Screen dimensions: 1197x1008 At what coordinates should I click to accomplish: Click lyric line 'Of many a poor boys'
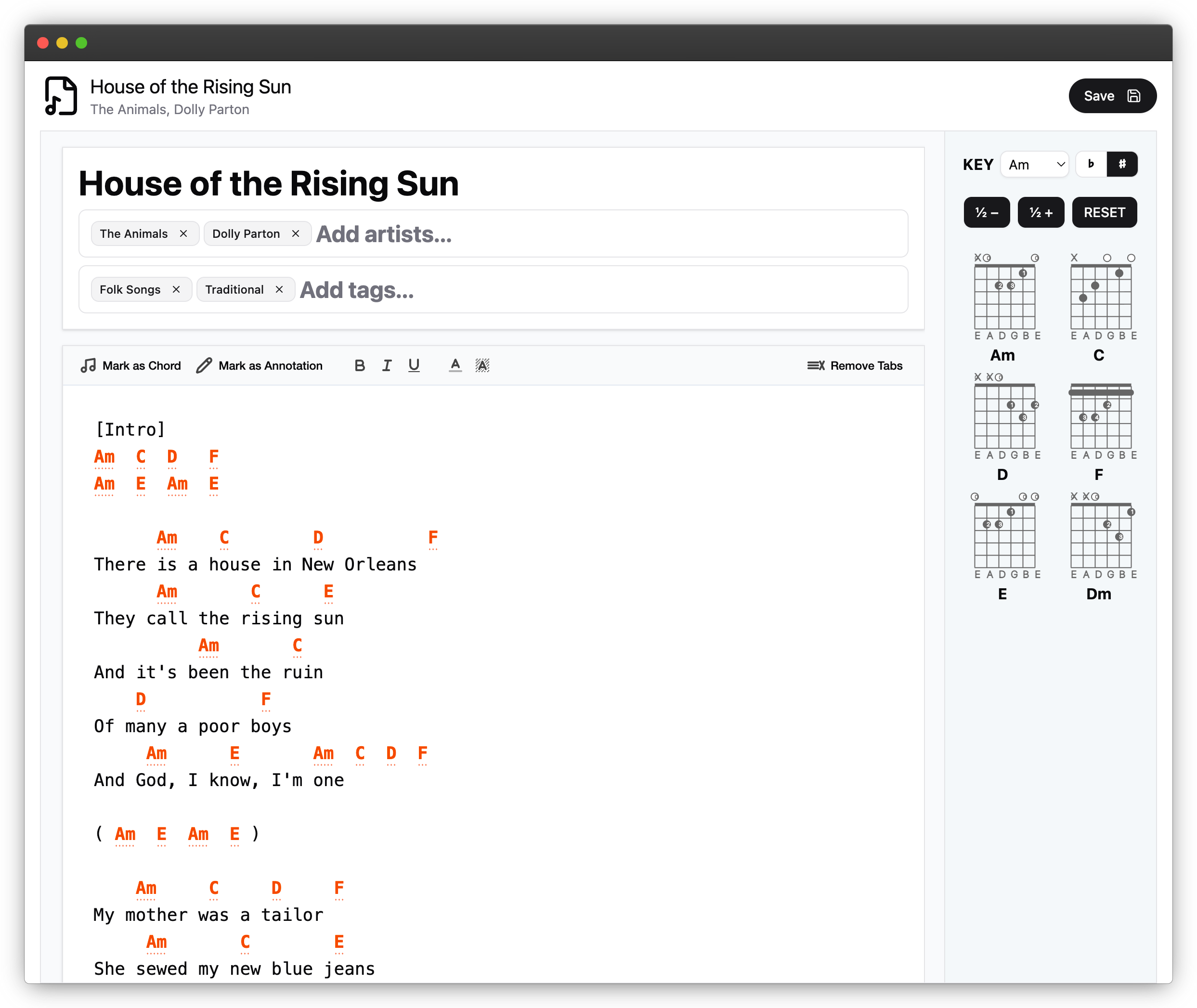click(193, 726)
